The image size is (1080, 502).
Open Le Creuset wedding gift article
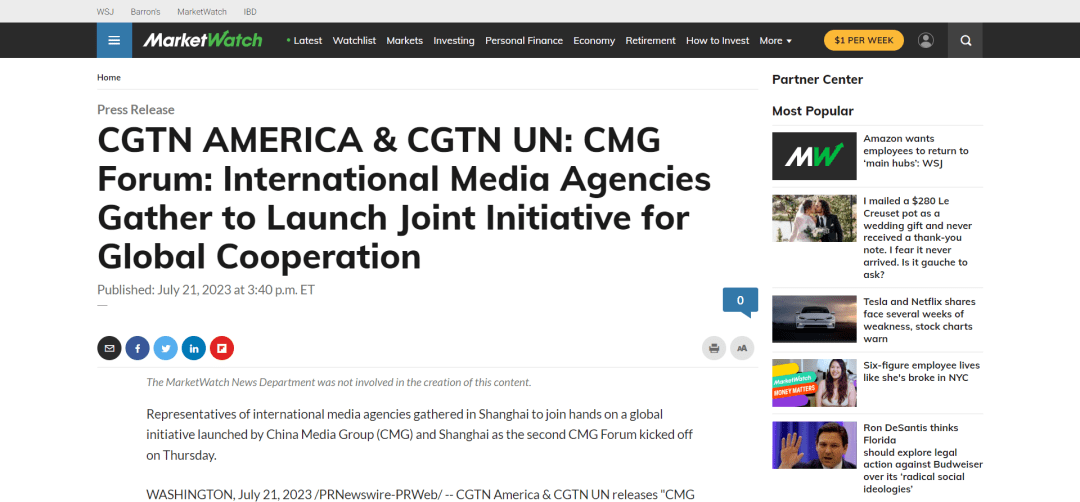[916, 238]
